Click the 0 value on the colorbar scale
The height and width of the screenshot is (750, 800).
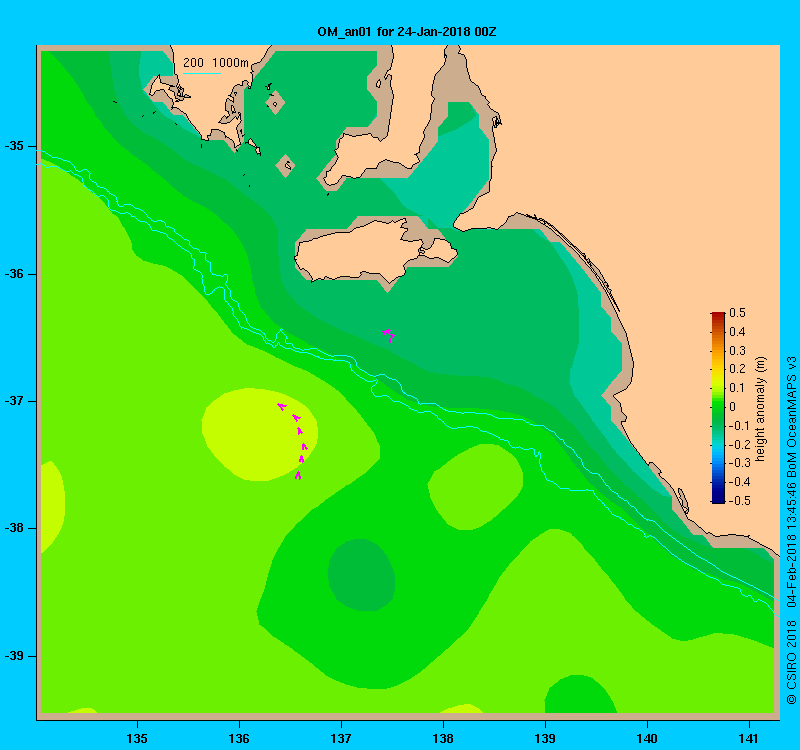pyautogui.click(x=733, y=407)
